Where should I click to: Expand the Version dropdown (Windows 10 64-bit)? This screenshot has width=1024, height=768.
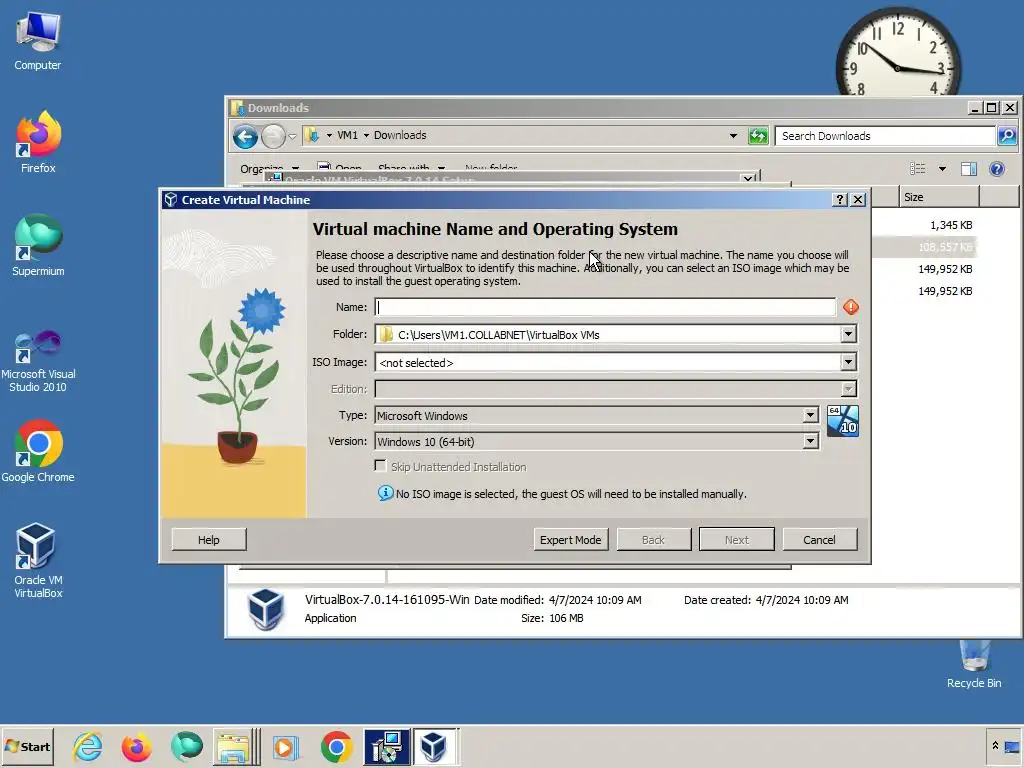pyautogui.click(x=810, y=441)
